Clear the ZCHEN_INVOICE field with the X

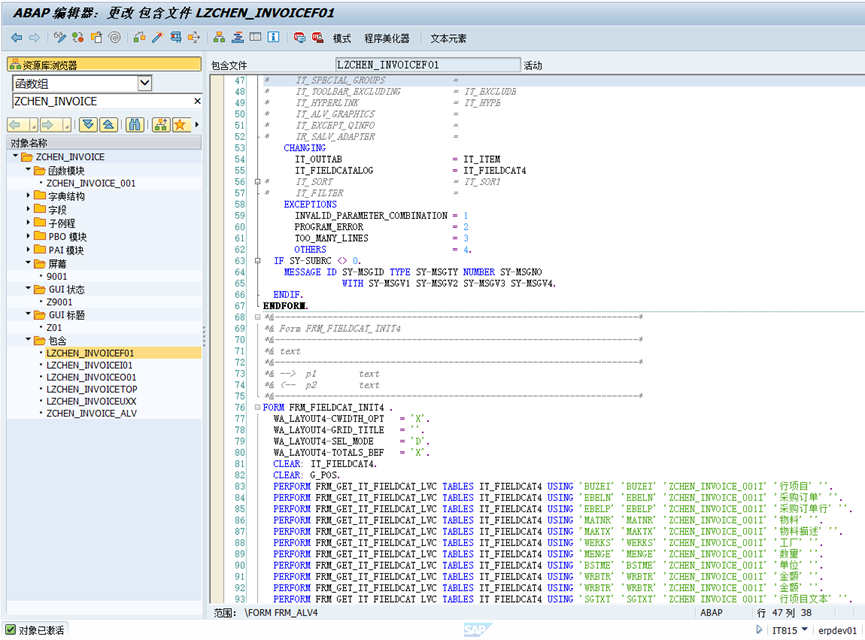(x=197, y=101)
